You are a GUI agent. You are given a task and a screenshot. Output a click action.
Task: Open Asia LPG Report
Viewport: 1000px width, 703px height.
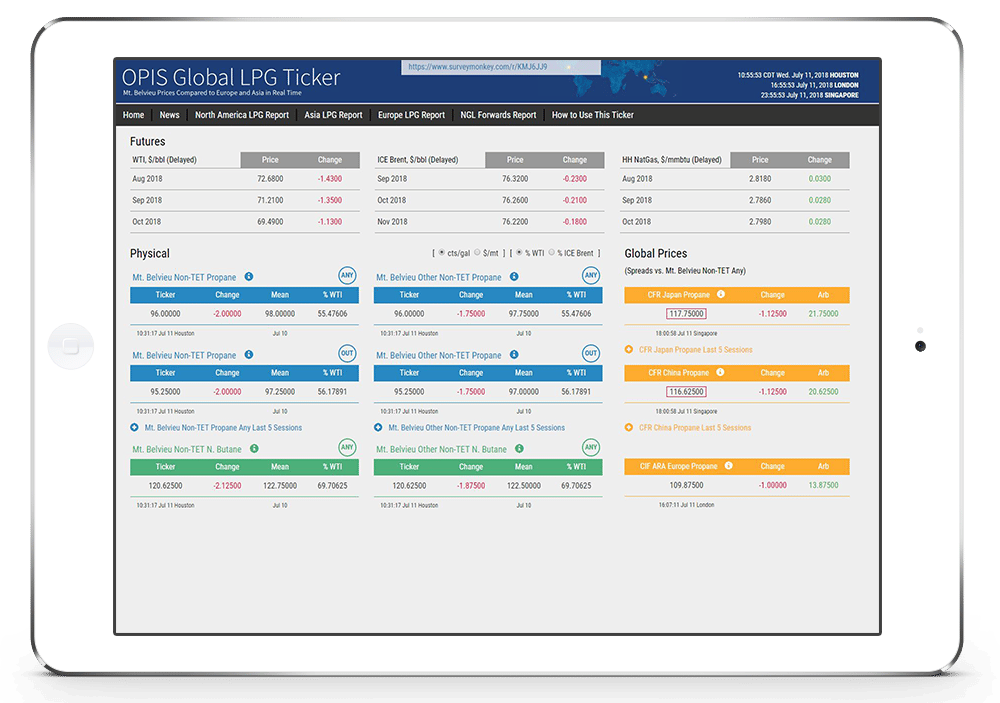(333, 115)
